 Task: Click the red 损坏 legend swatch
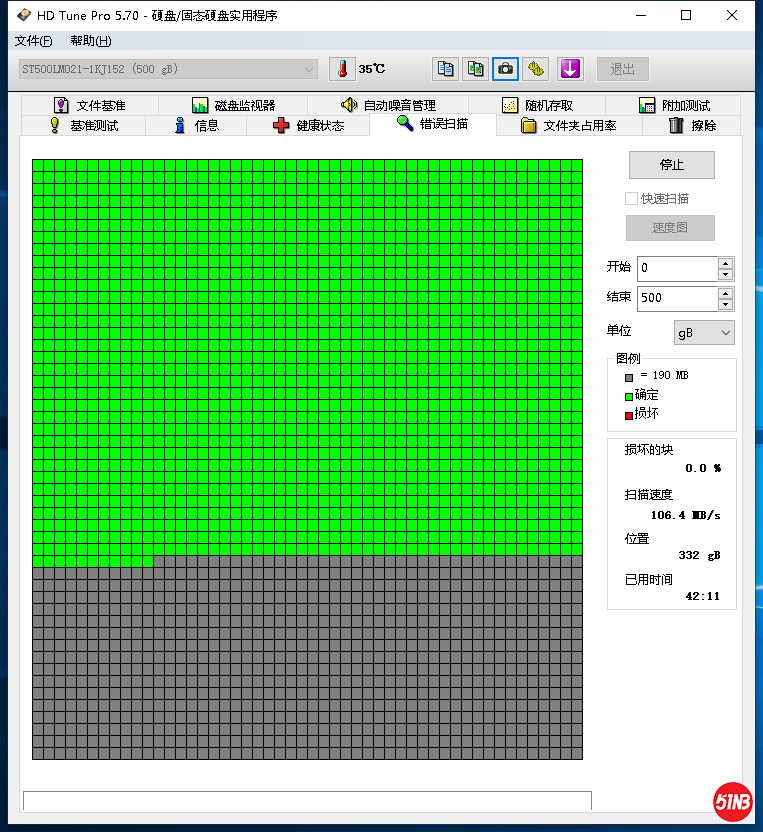pos(629,415)
